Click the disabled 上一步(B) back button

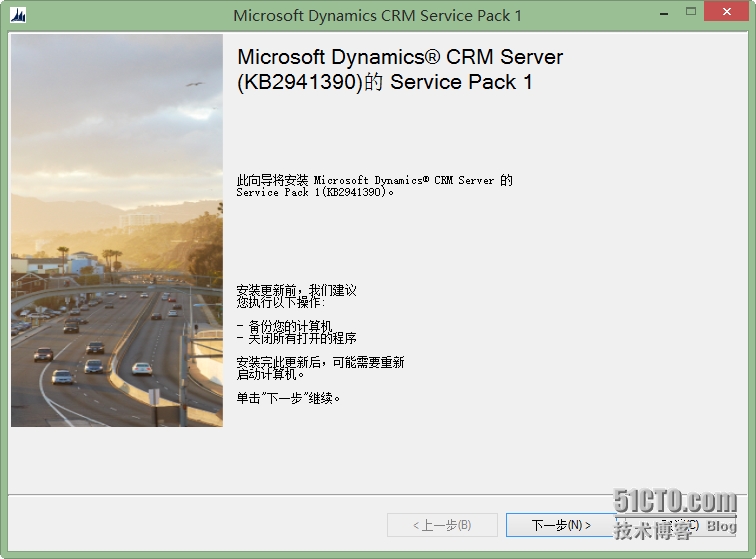pyautogui.click(x=442, y=525)
